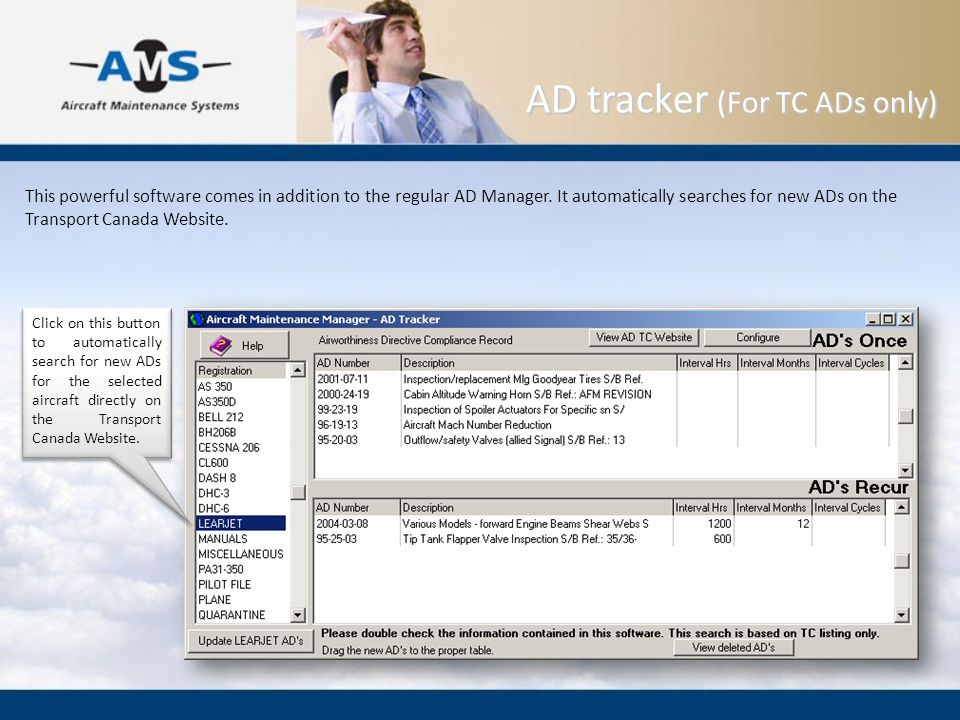Select CESSNA 206 registration
Viewport: 960px width, 720px height.
pos(228,448)
